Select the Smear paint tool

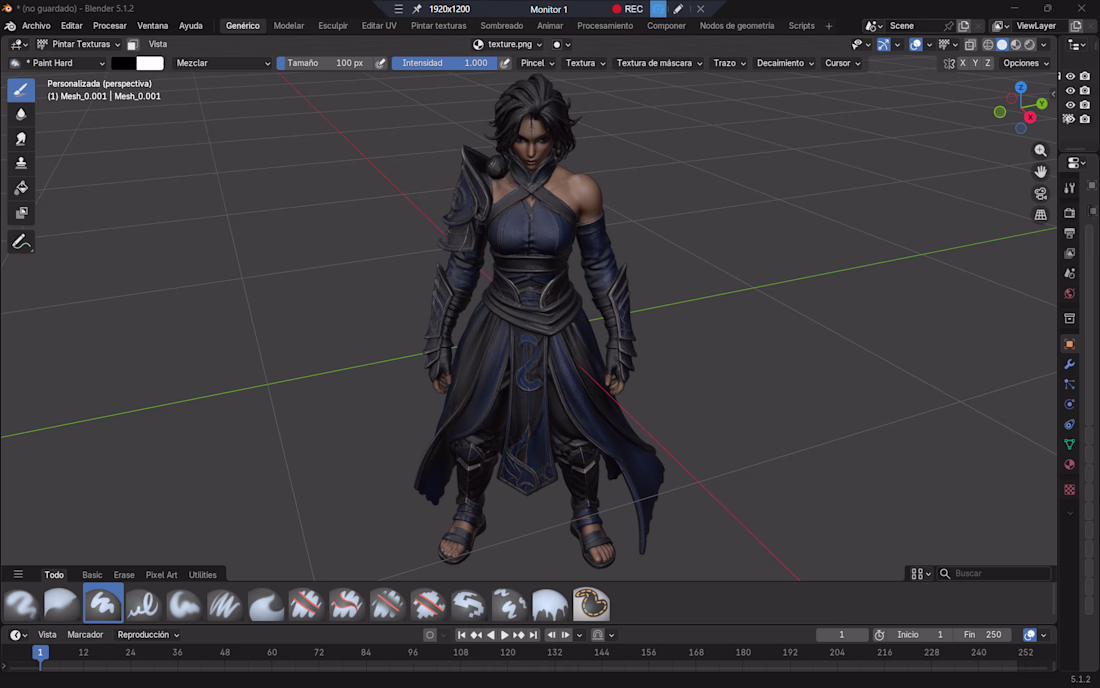point(21,139)
